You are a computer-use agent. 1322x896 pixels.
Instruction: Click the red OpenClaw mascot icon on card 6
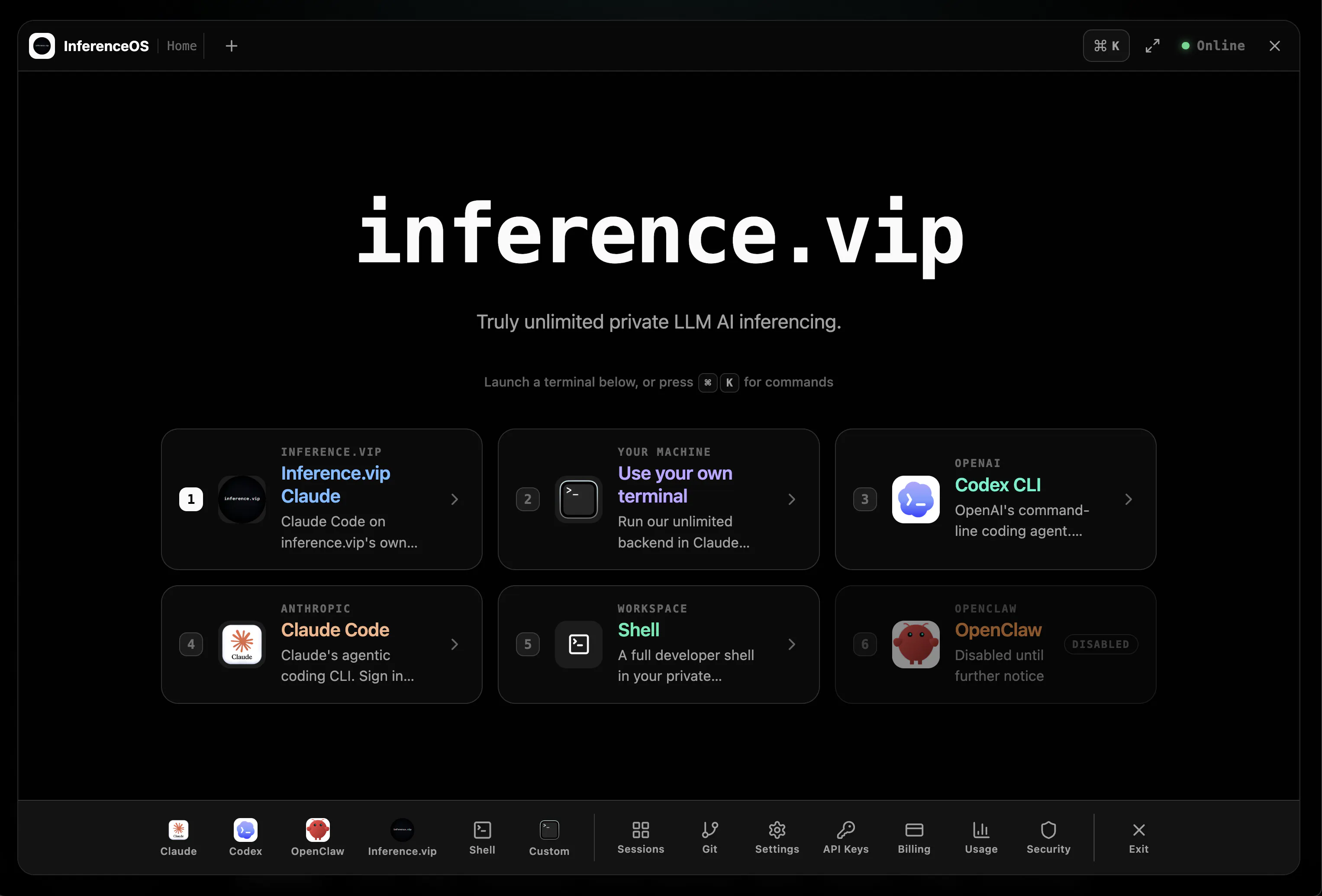point(915,644)
